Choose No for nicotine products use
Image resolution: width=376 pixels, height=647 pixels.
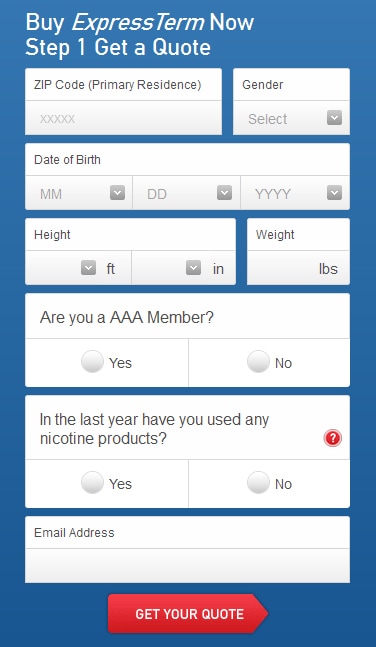258,483
